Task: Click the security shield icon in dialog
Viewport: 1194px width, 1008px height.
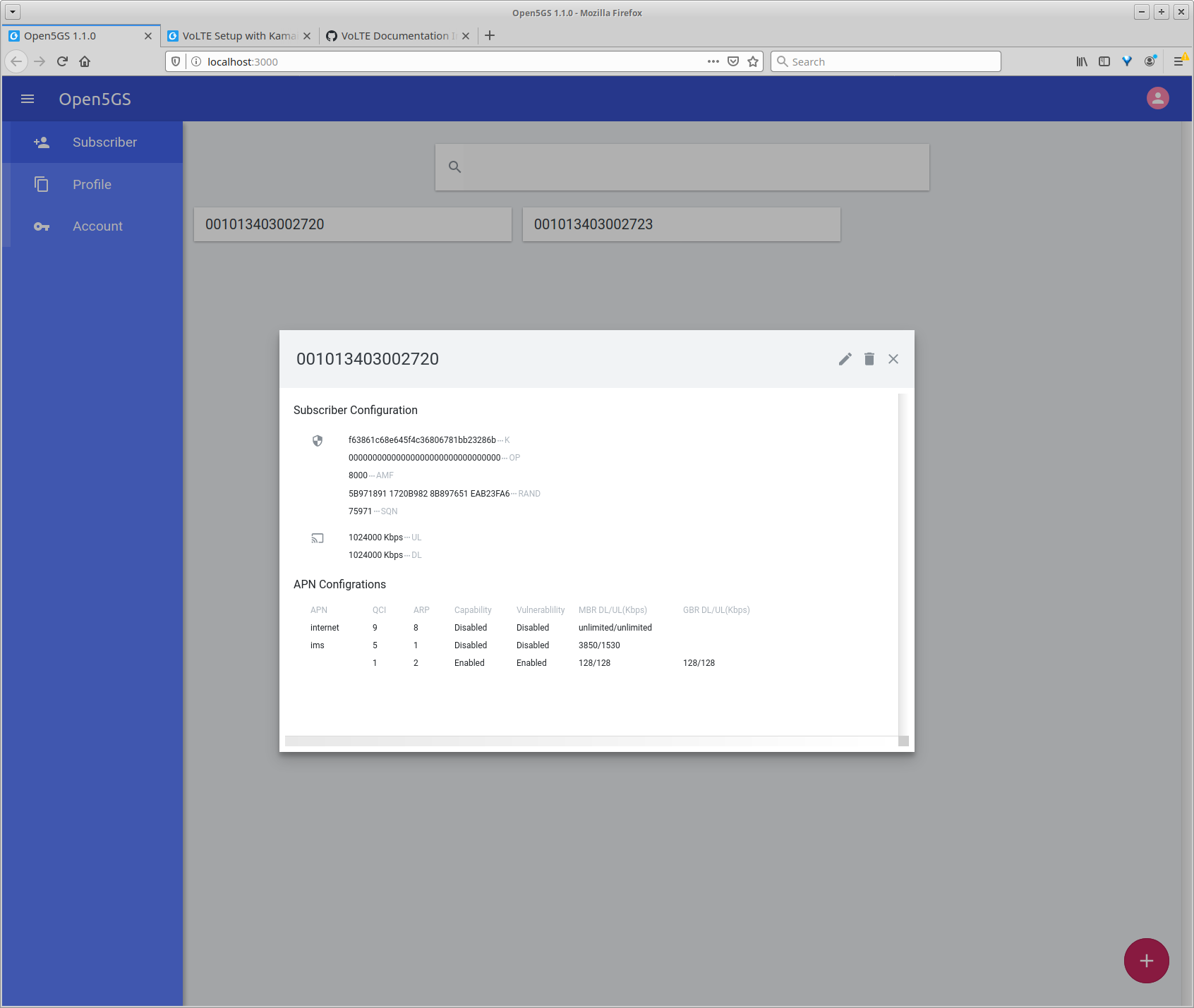Action: (x=318, y=441)
